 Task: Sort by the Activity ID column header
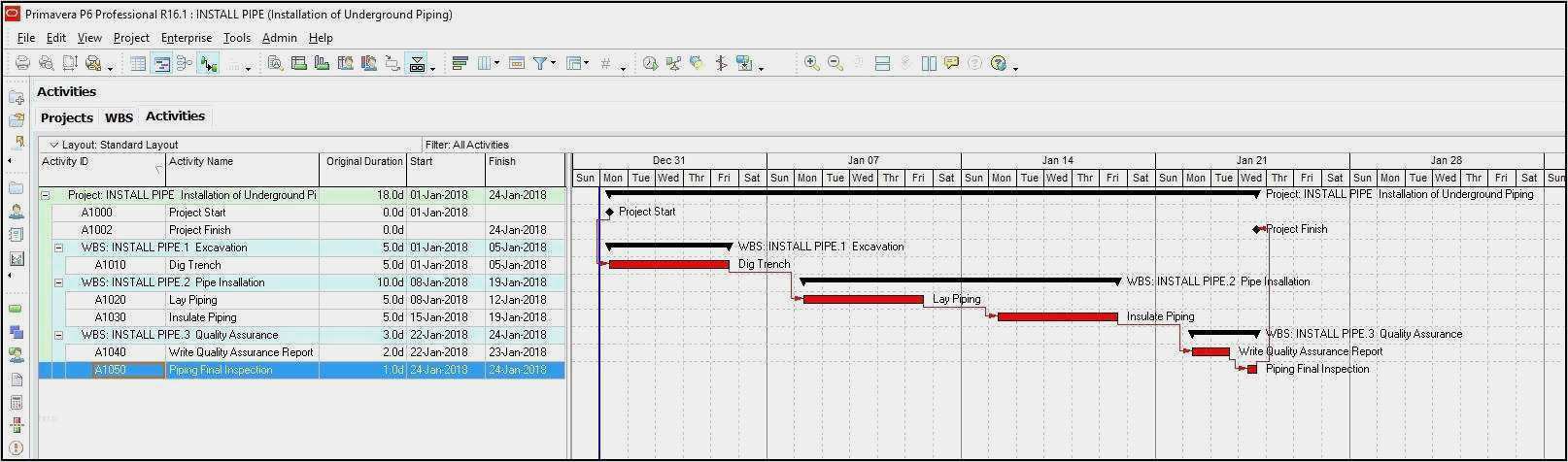(x=103, y=169)
